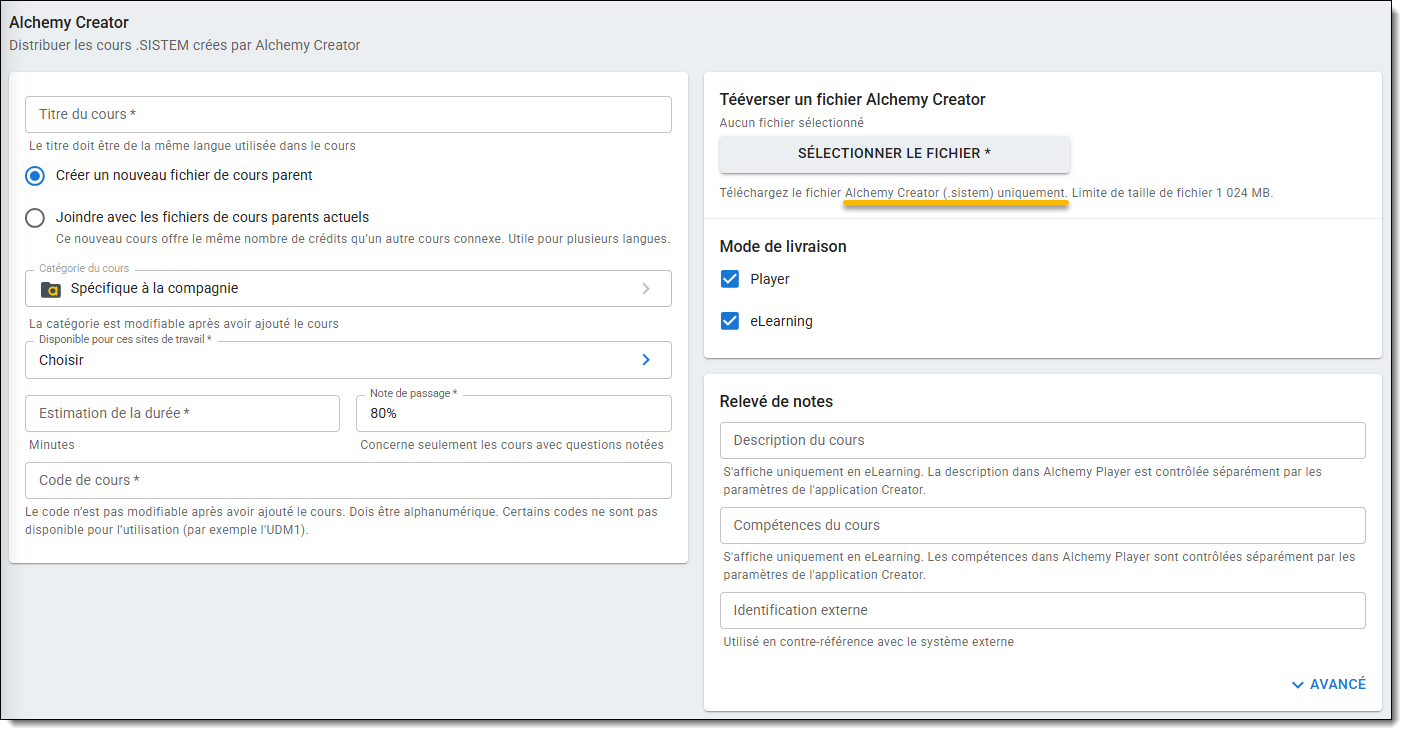This screenshot has height=735, width=1407.
Task: Uncheck the Player delivery mode checkbox
Action: 730,280
